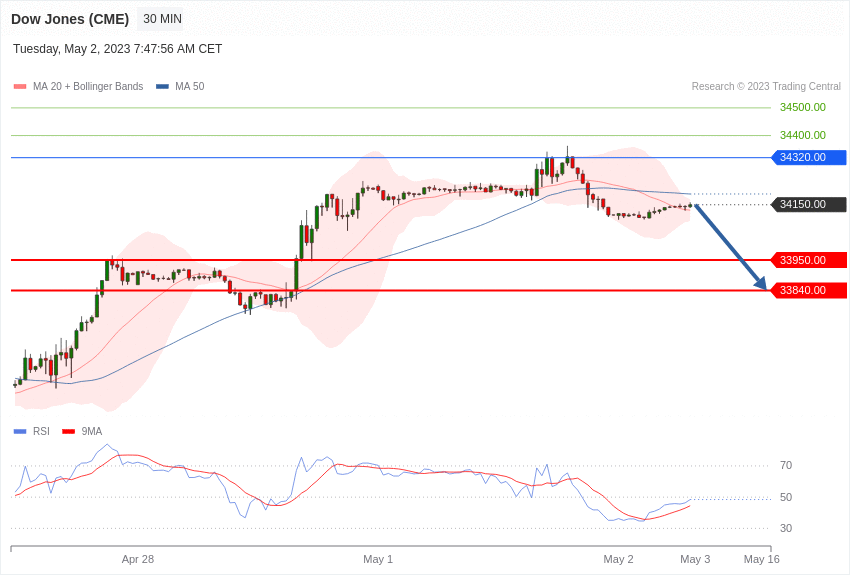Click the 34500.00 resistance price label
Viewport: 850px width, 576px height.
pyautogui.click(x=802, y=107)
